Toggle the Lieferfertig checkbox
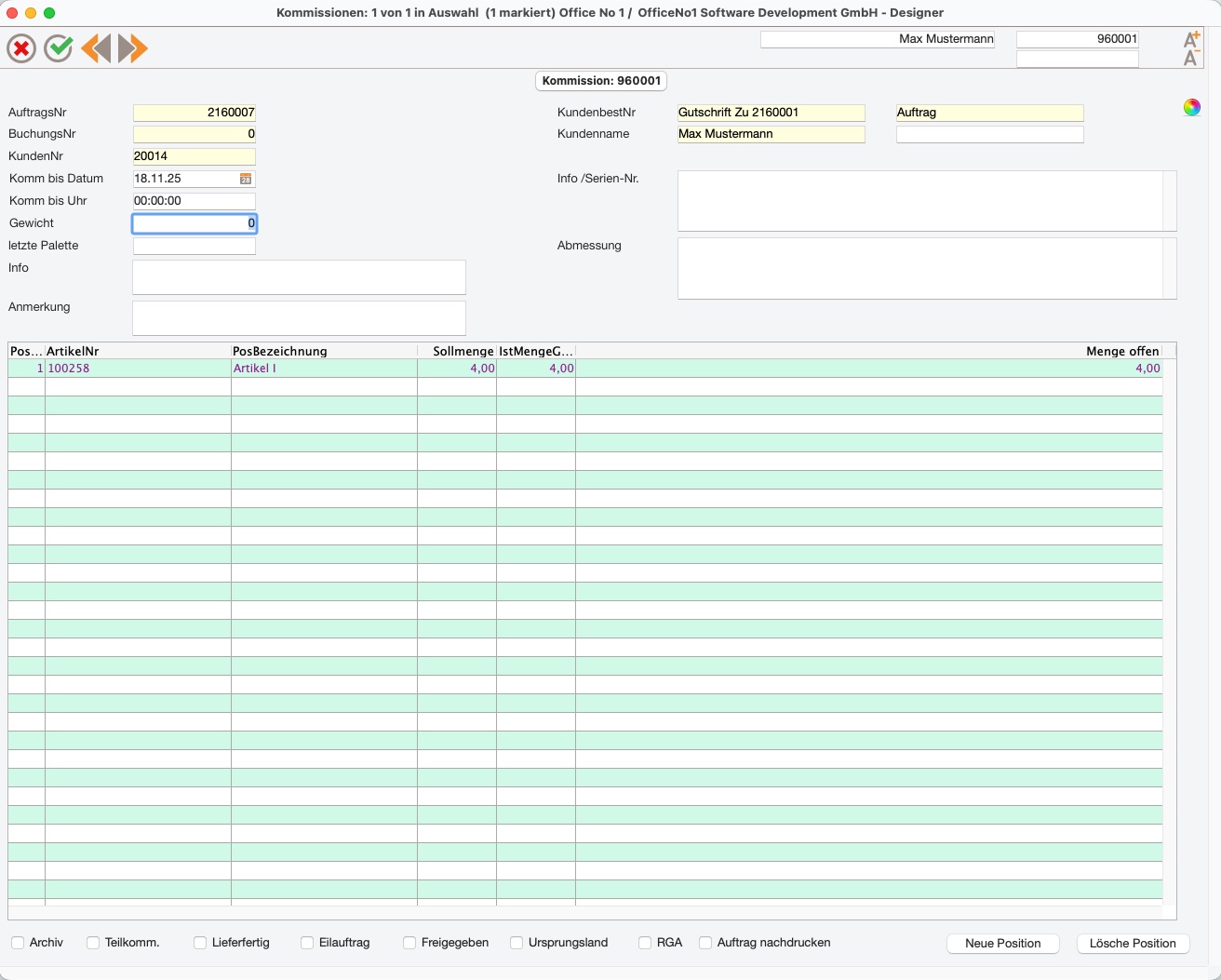The height and width of the screenshot is (980, 1221). (200, 943)
